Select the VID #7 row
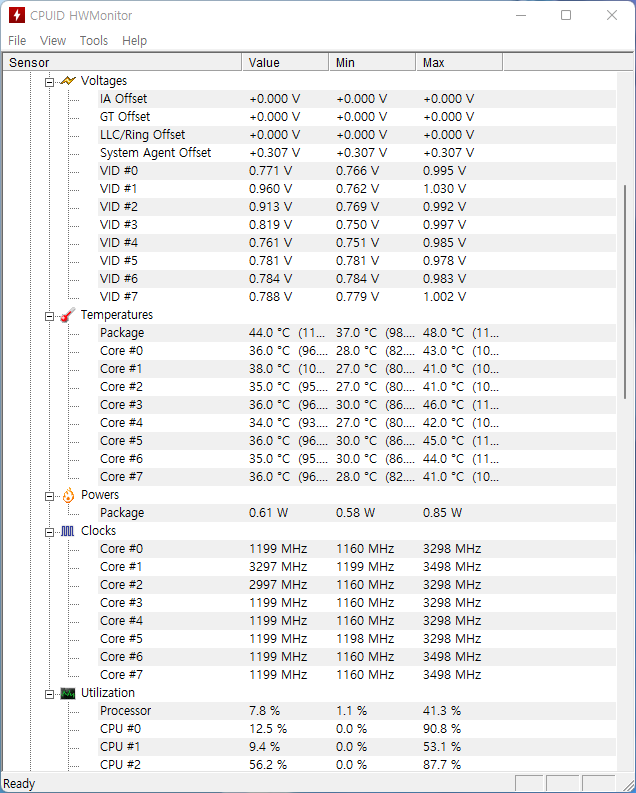Viewport: 636px width, 793px height. 357,297
